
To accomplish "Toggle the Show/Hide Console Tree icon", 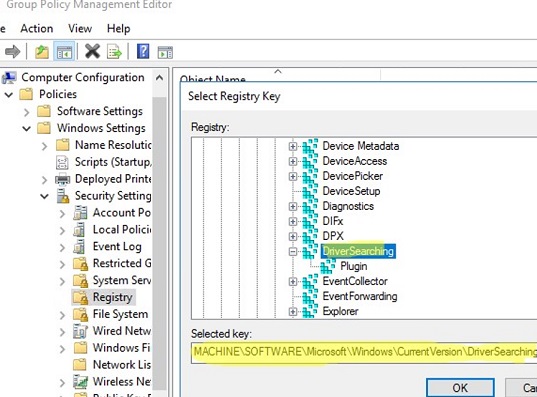I will point(64,52).
